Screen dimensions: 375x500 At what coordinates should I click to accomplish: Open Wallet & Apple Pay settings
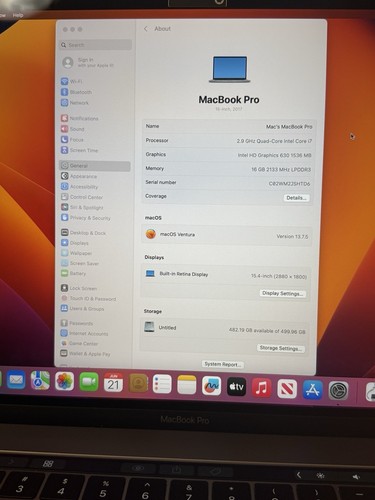click(86, 354)
